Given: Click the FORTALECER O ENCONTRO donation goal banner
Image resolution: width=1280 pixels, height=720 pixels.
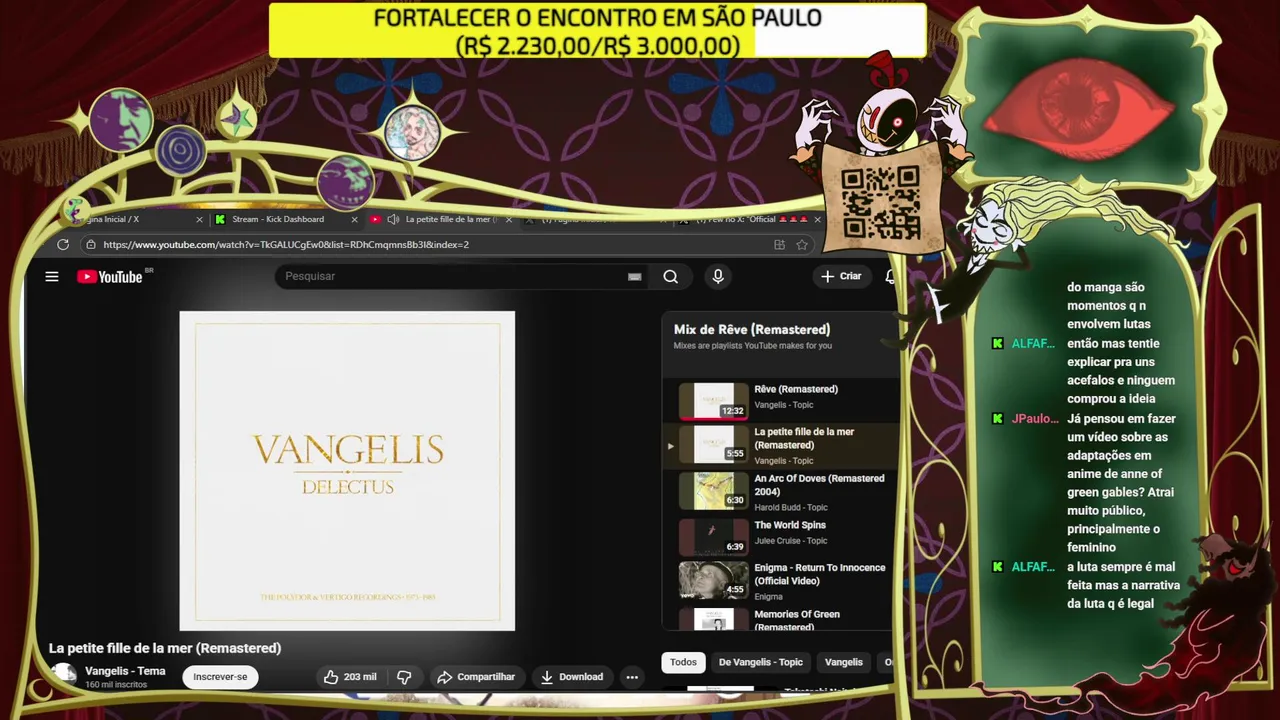Looking at the screenshot, I should [x=598, y=31].
